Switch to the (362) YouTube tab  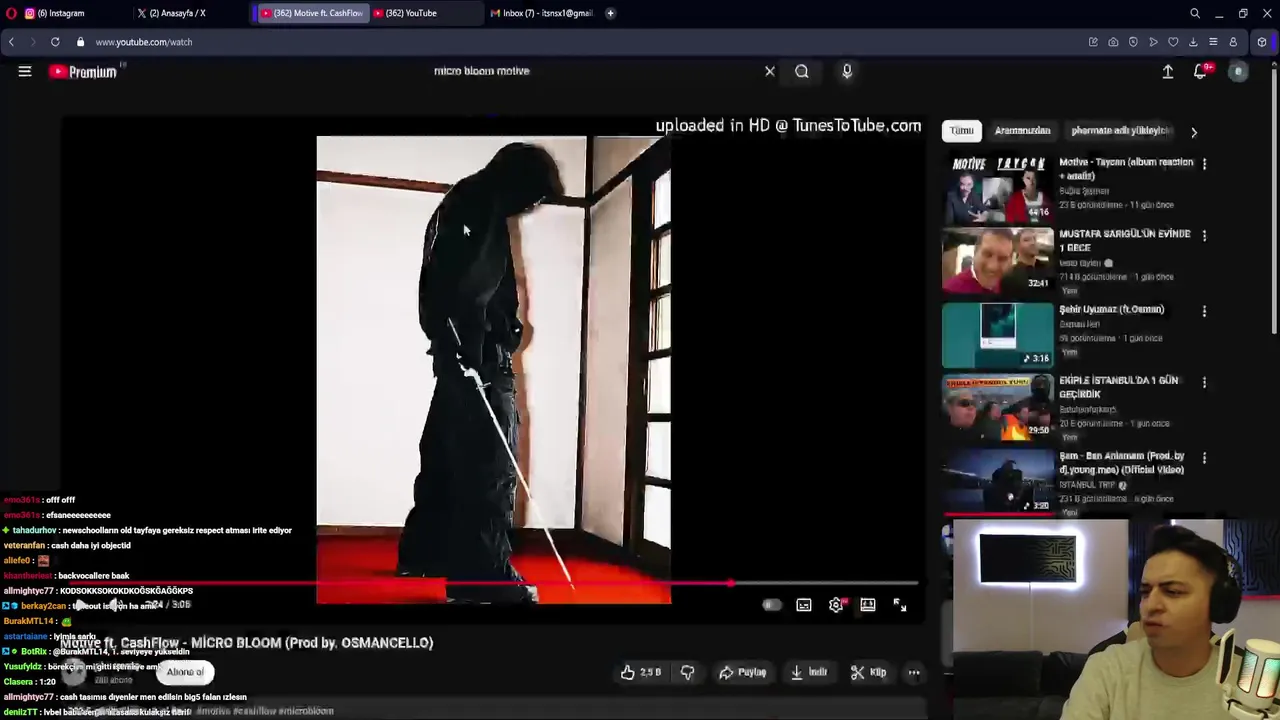pos(411,13)
